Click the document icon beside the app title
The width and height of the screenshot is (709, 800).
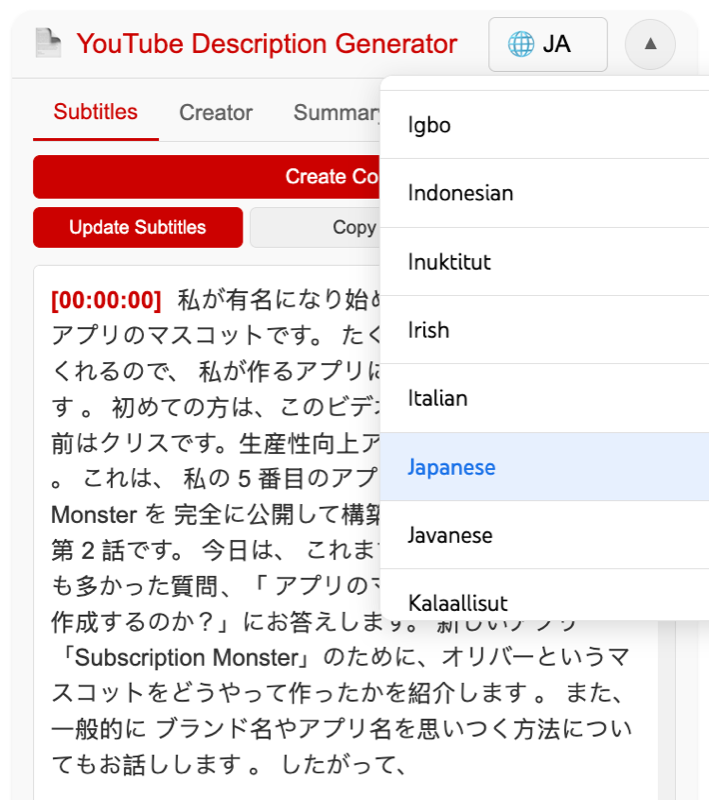pos(47,44)
